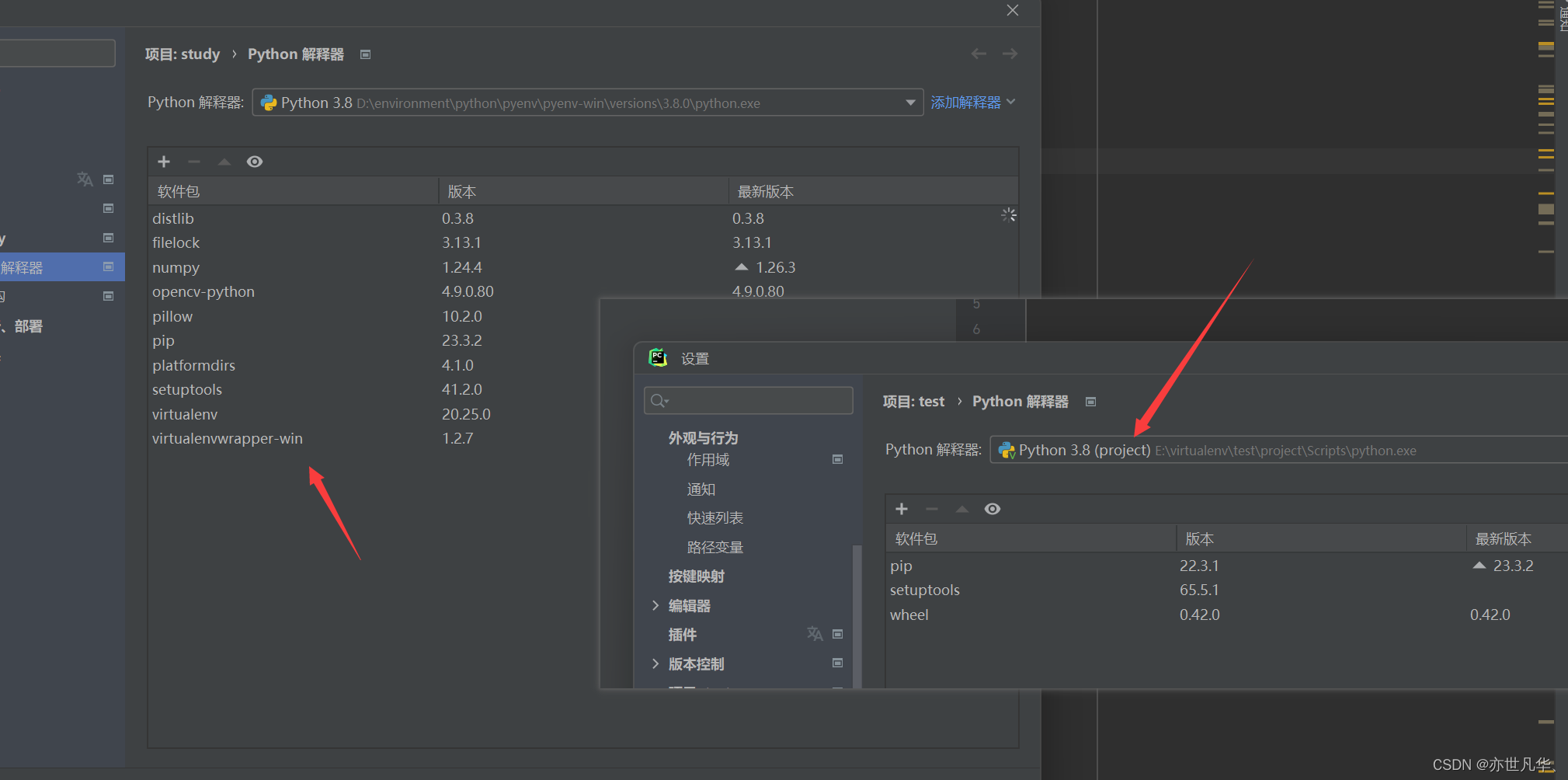Select the virtualenv package row
Viewport: 1568px width, 780px height.
[374, 414]
